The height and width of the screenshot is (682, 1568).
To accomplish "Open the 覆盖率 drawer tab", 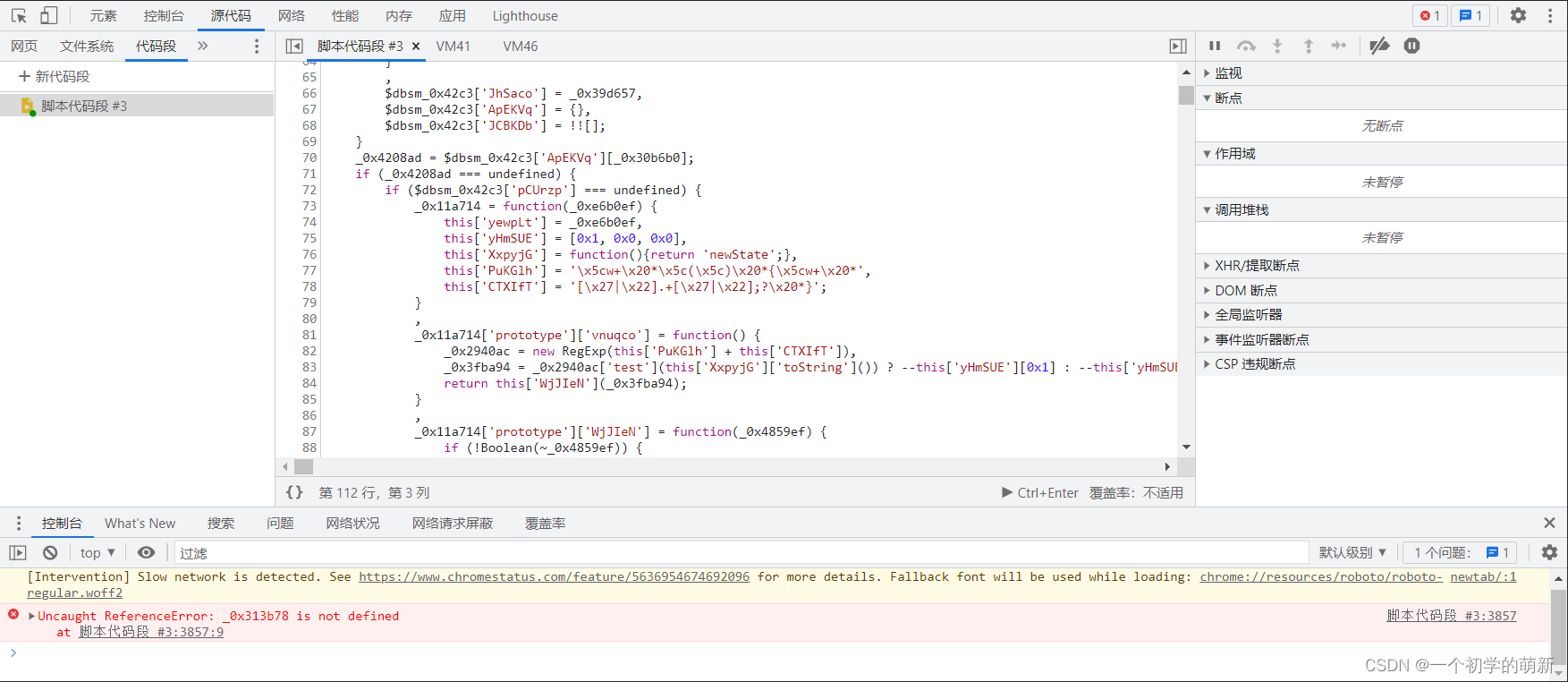I will (x=546, y=523).
